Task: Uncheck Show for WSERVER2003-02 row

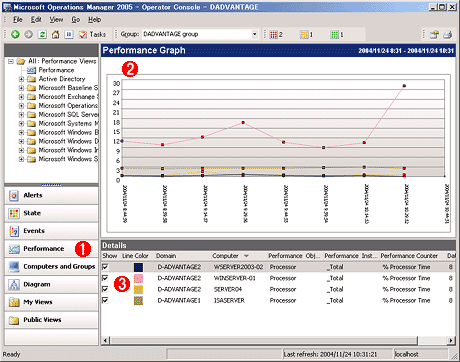Action: (105, 267)
